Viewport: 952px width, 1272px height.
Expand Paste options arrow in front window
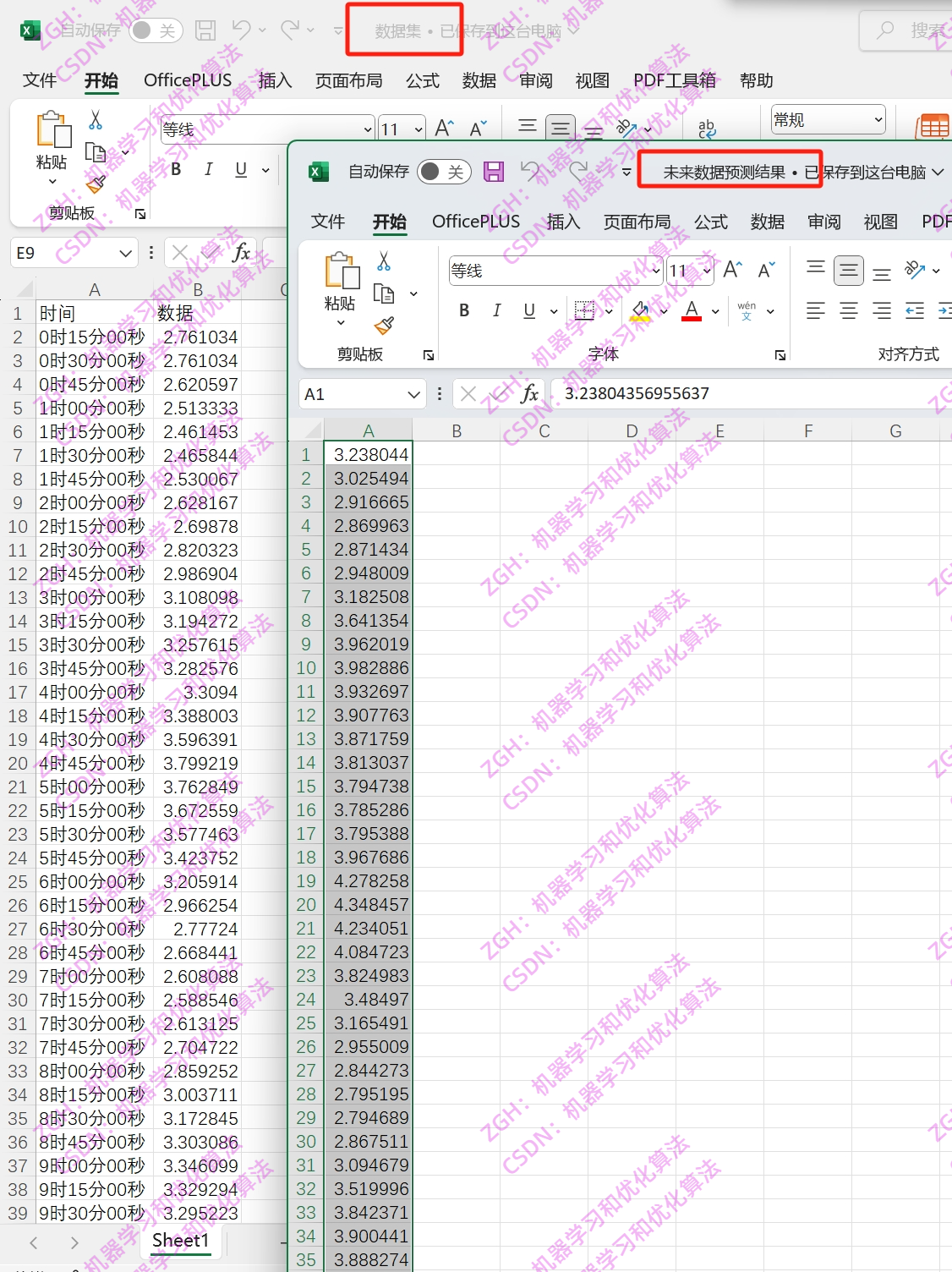[x=341, y=322]
